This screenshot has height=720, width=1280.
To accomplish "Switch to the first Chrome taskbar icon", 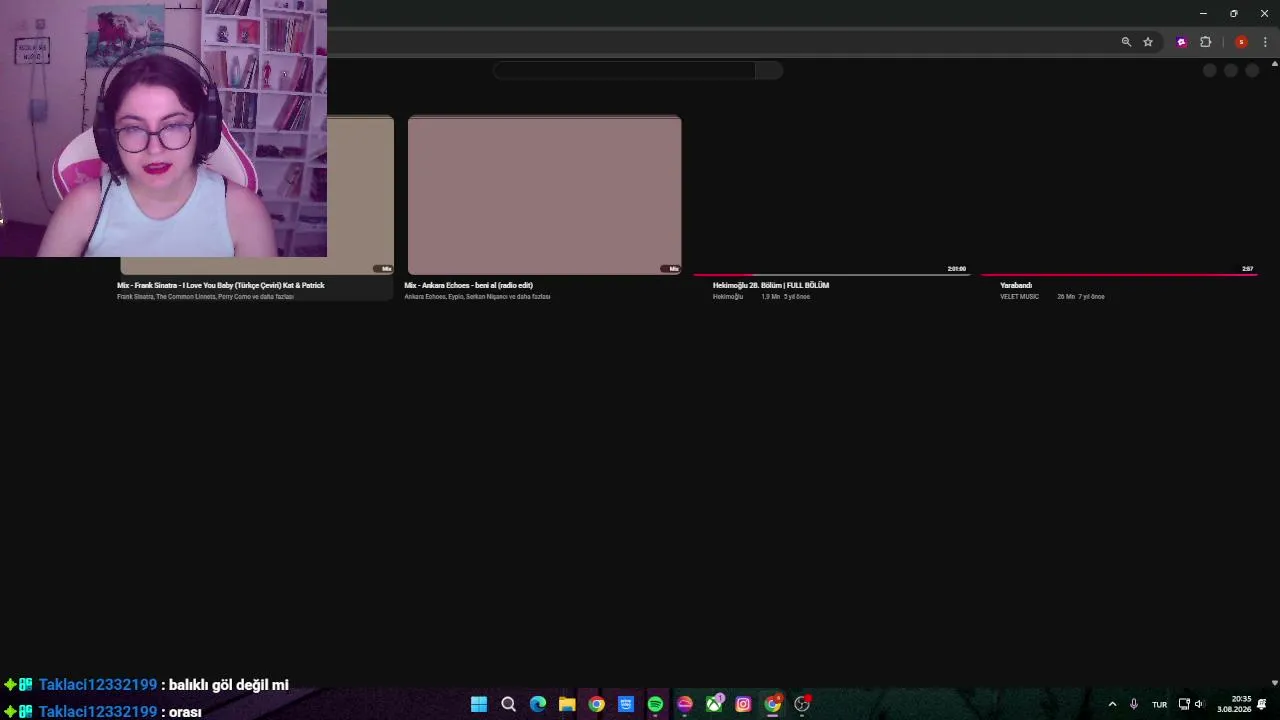I will pyautogui.click(x=596, y=704).
